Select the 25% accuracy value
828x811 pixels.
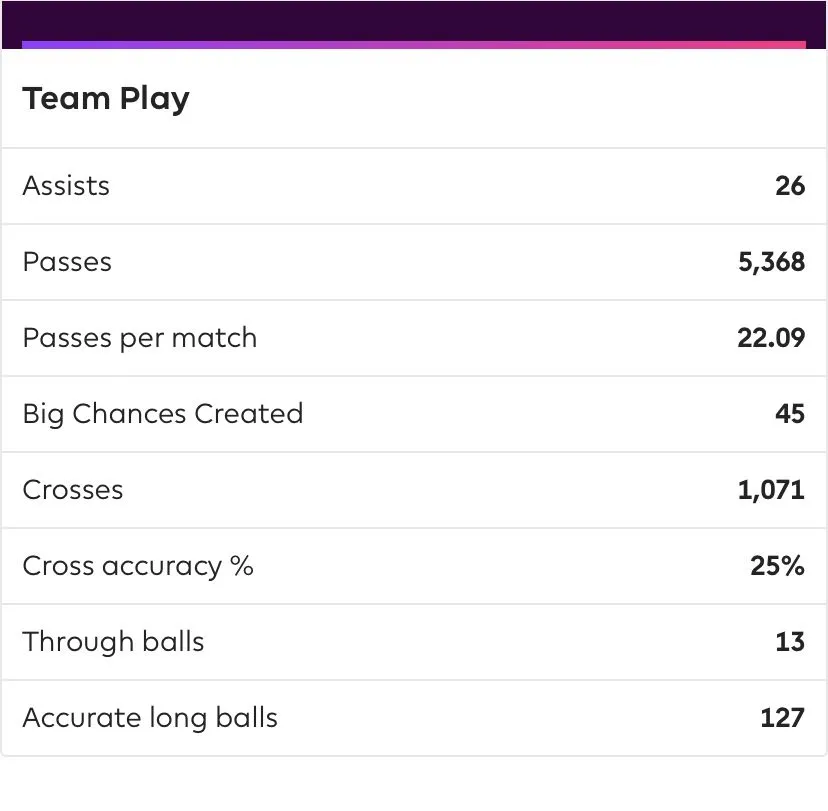pos(777,566)
